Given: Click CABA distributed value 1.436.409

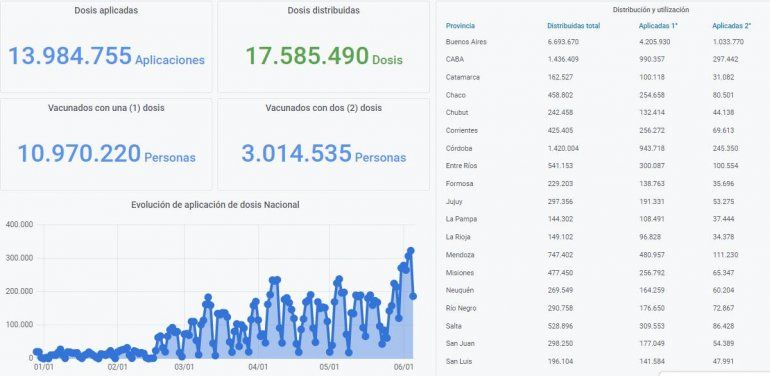Looking at the screenshot, I should pos(563,59).
